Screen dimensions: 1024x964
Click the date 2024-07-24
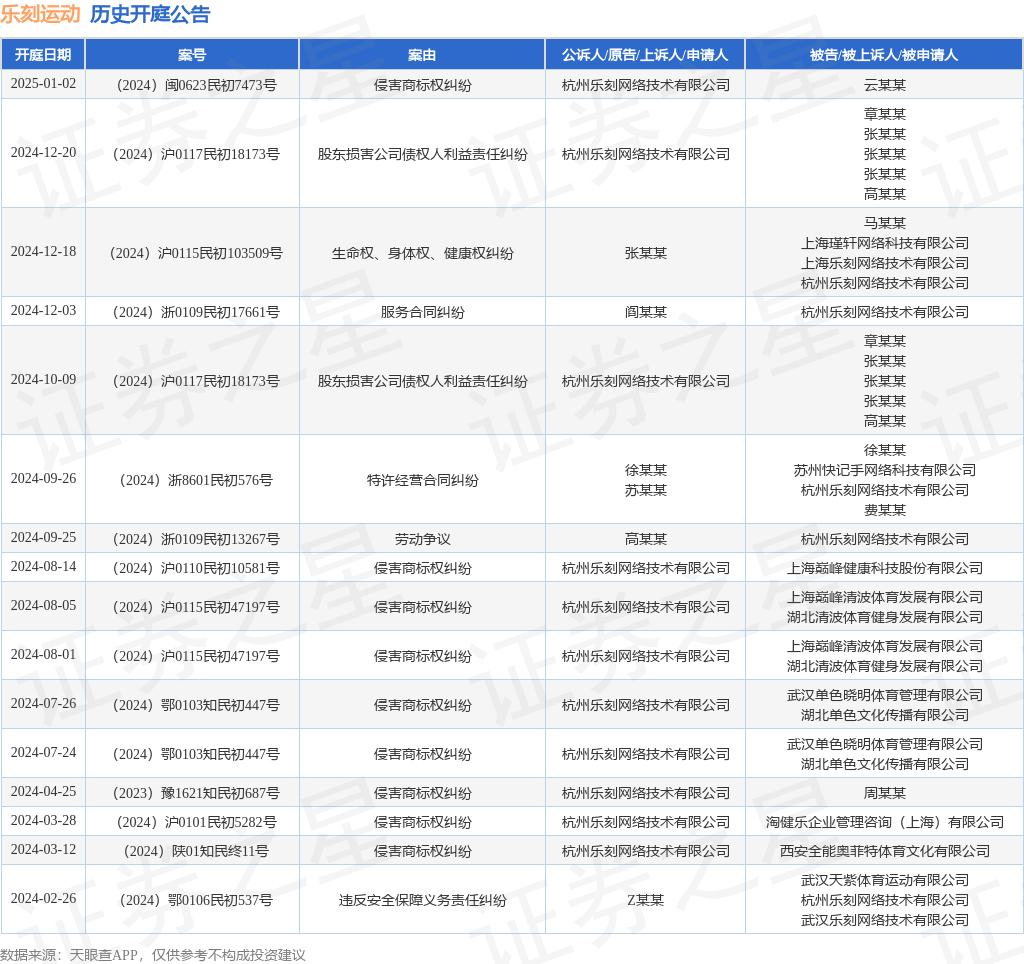(x=43, y=752)
